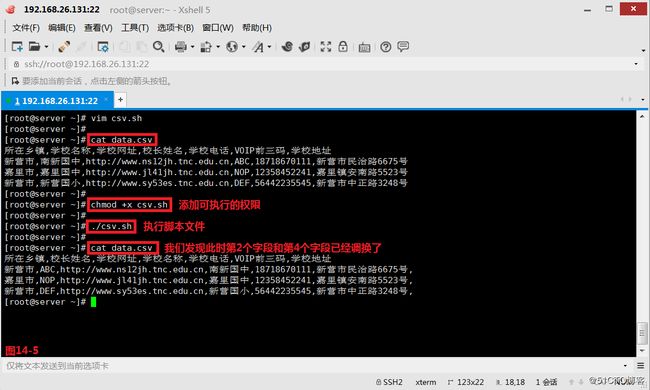Expand Font dropdown arrow
The height and width of the screenshot is (390, 650).
[x=269, y=47]
